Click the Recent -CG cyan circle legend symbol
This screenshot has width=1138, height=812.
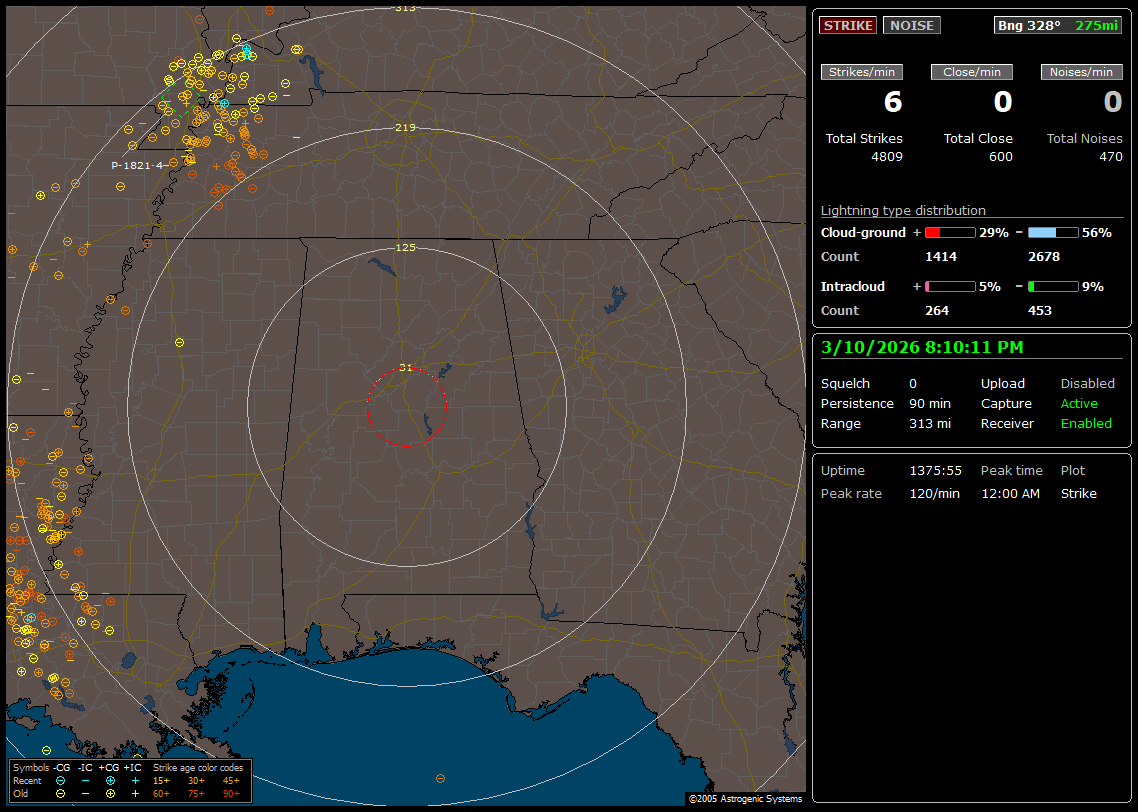[60, 780]
